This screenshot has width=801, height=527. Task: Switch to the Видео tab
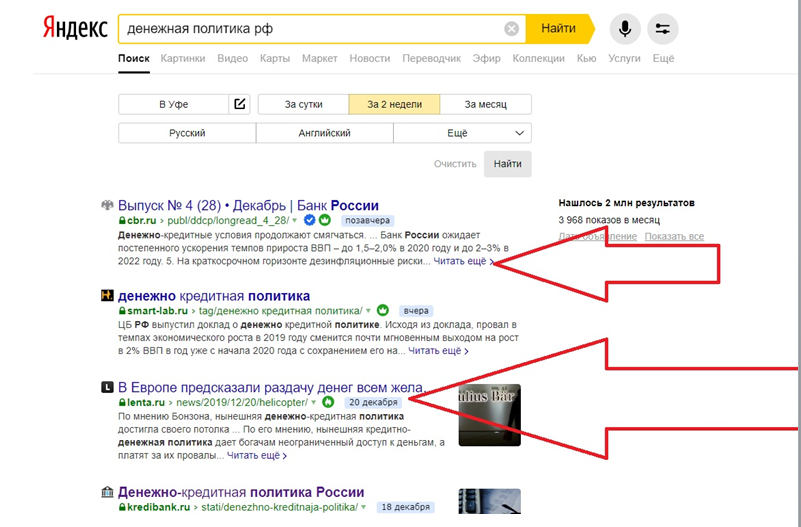[232, 59]
